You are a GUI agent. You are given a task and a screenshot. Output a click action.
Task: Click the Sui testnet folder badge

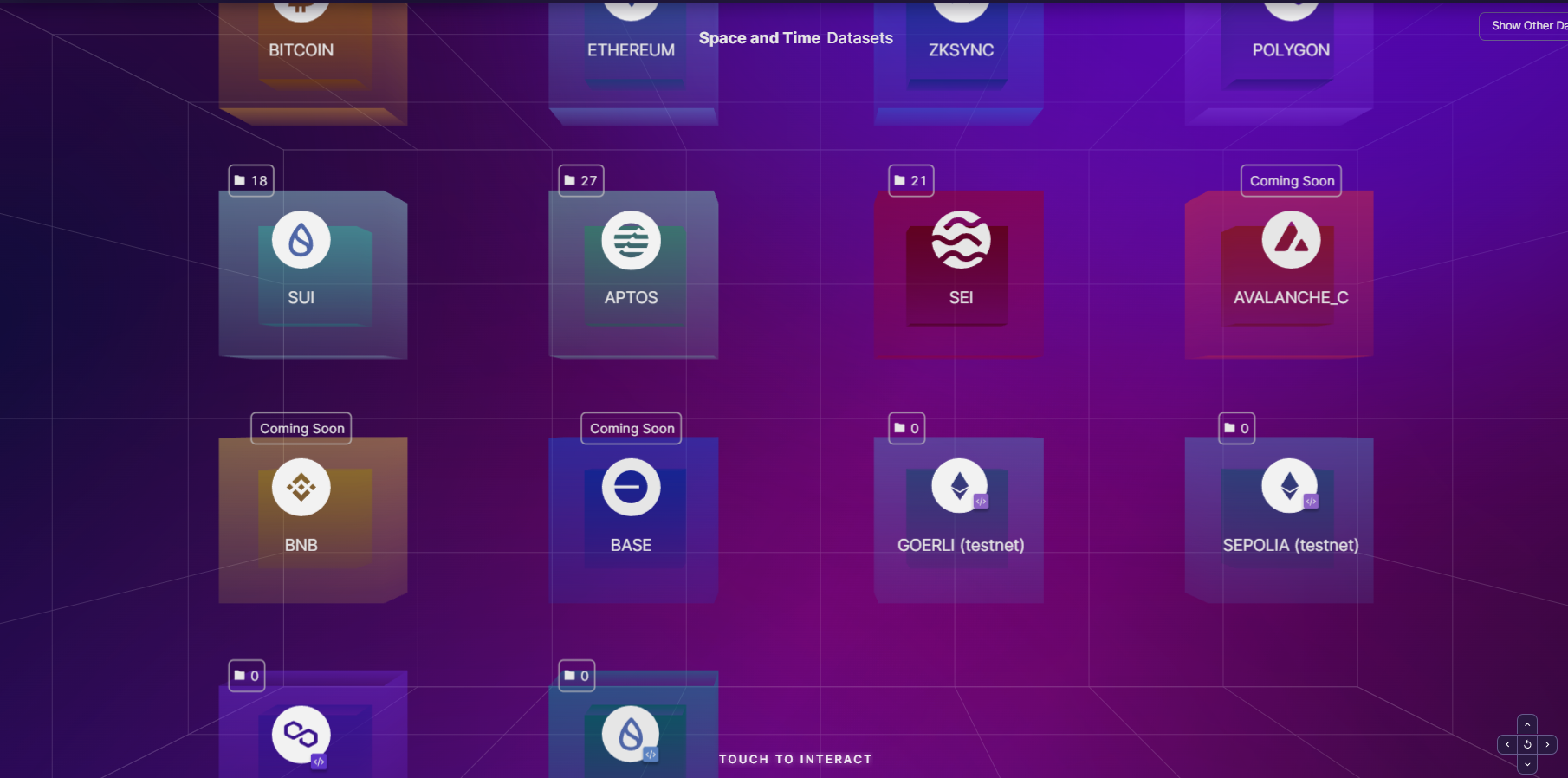(x=577, y=676)
